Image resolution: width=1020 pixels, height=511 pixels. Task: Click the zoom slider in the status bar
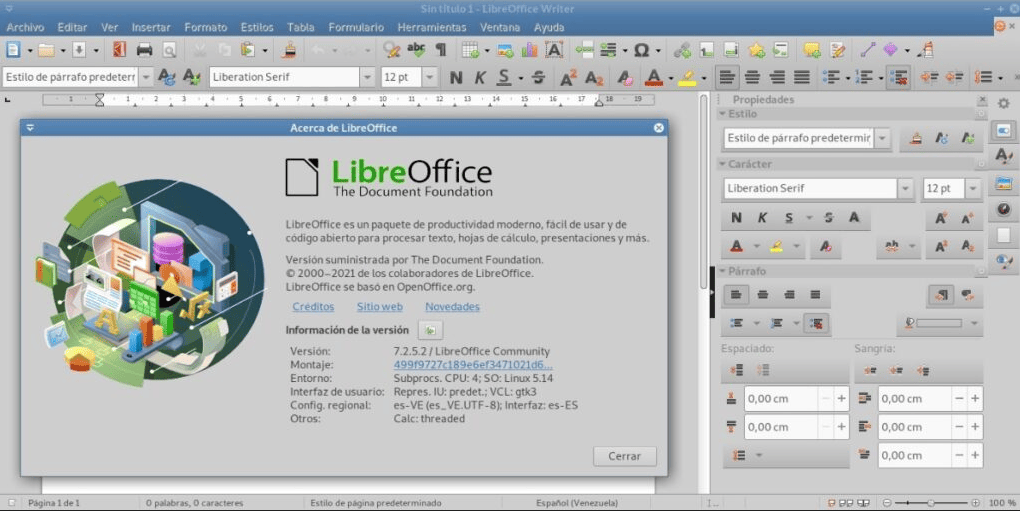pyautogui.click(x=931, y=502)
